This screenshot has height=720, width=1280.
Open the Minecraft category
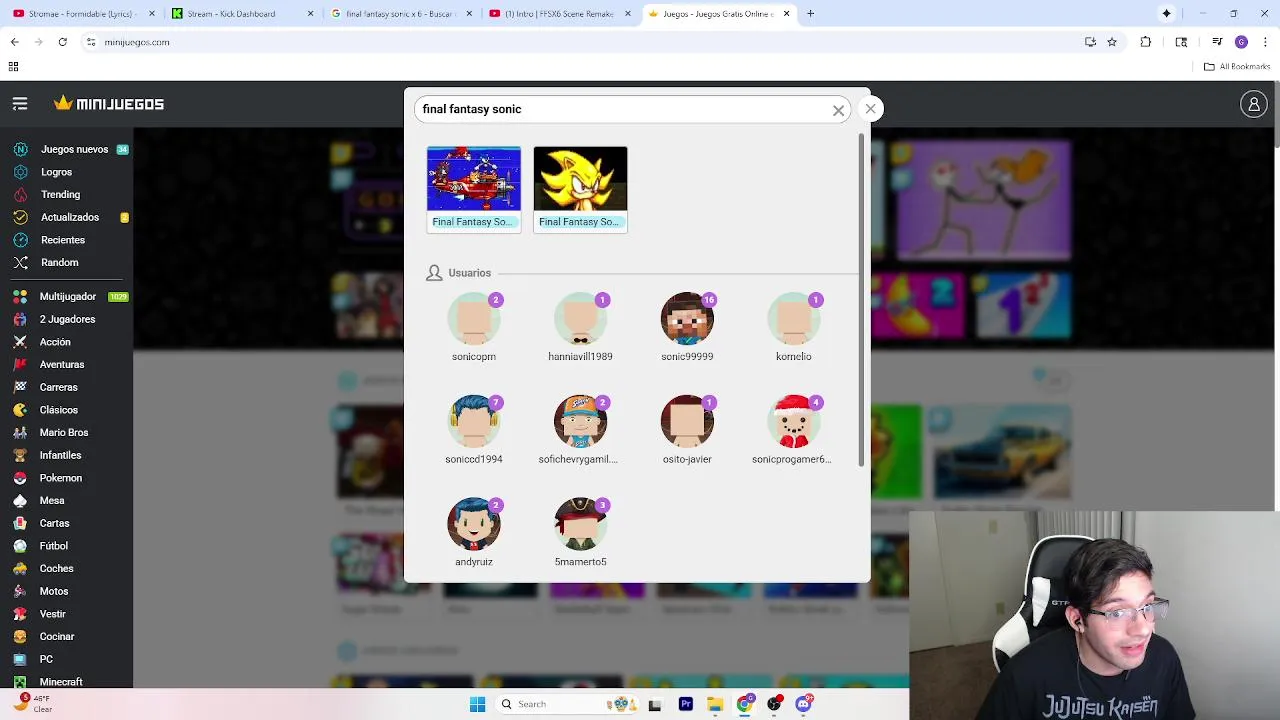pos(61,682)
